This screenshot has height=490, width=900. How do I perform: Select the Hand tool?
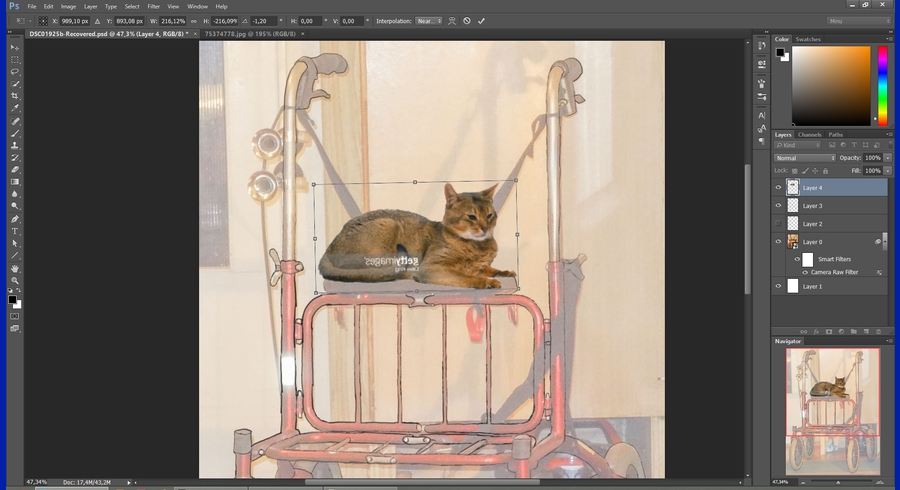[x=15, y=269]
